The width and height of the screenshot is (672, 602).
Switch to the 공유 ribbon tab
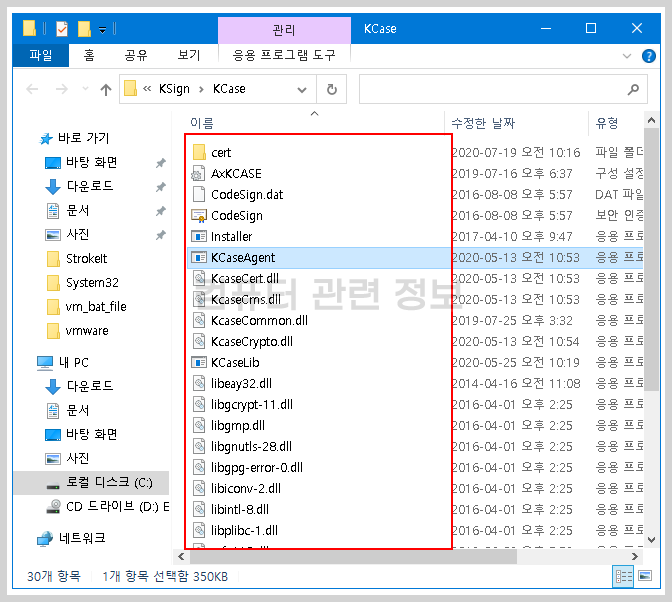click(136, 55)
